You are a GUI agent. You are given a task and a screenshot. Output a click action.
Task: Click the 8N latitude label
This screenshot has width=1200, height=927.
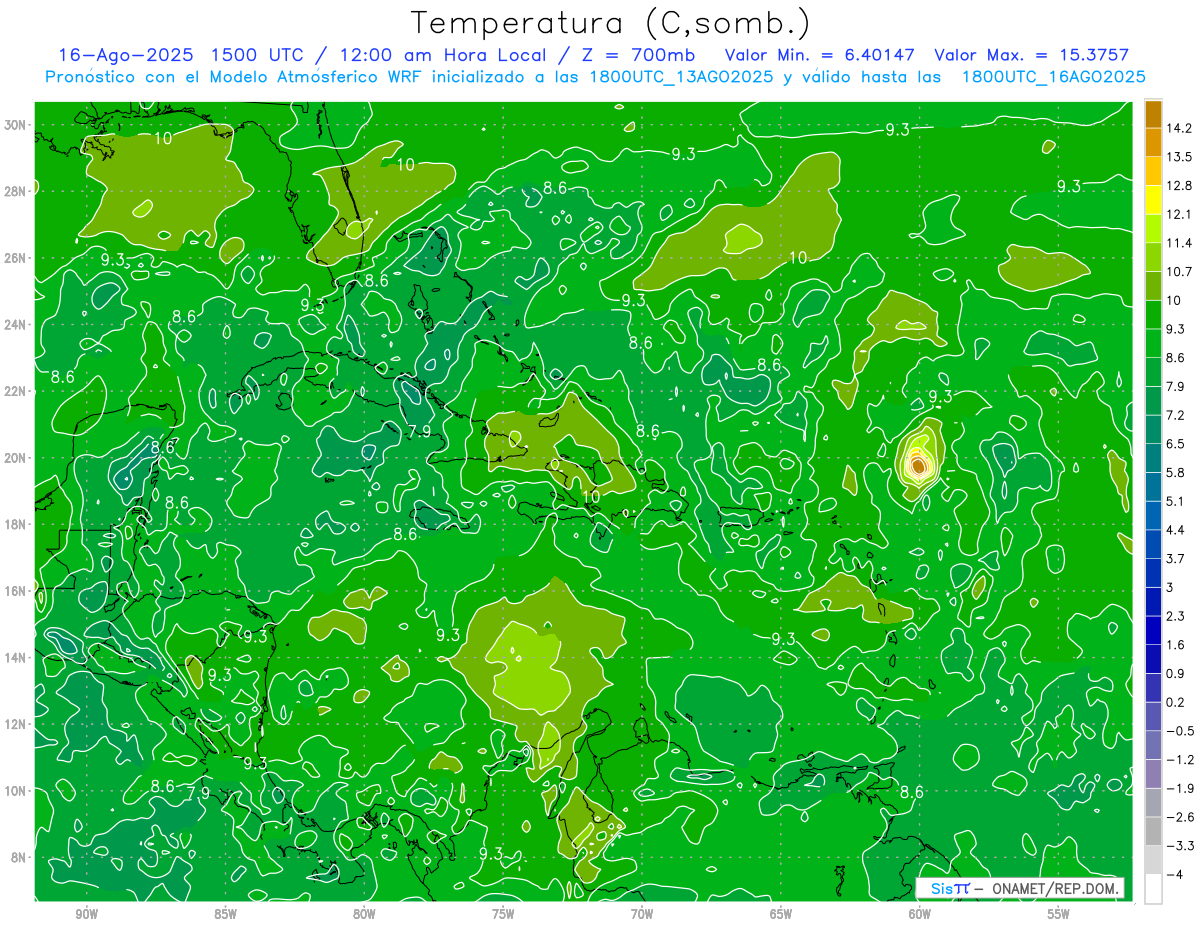point(20,857)
